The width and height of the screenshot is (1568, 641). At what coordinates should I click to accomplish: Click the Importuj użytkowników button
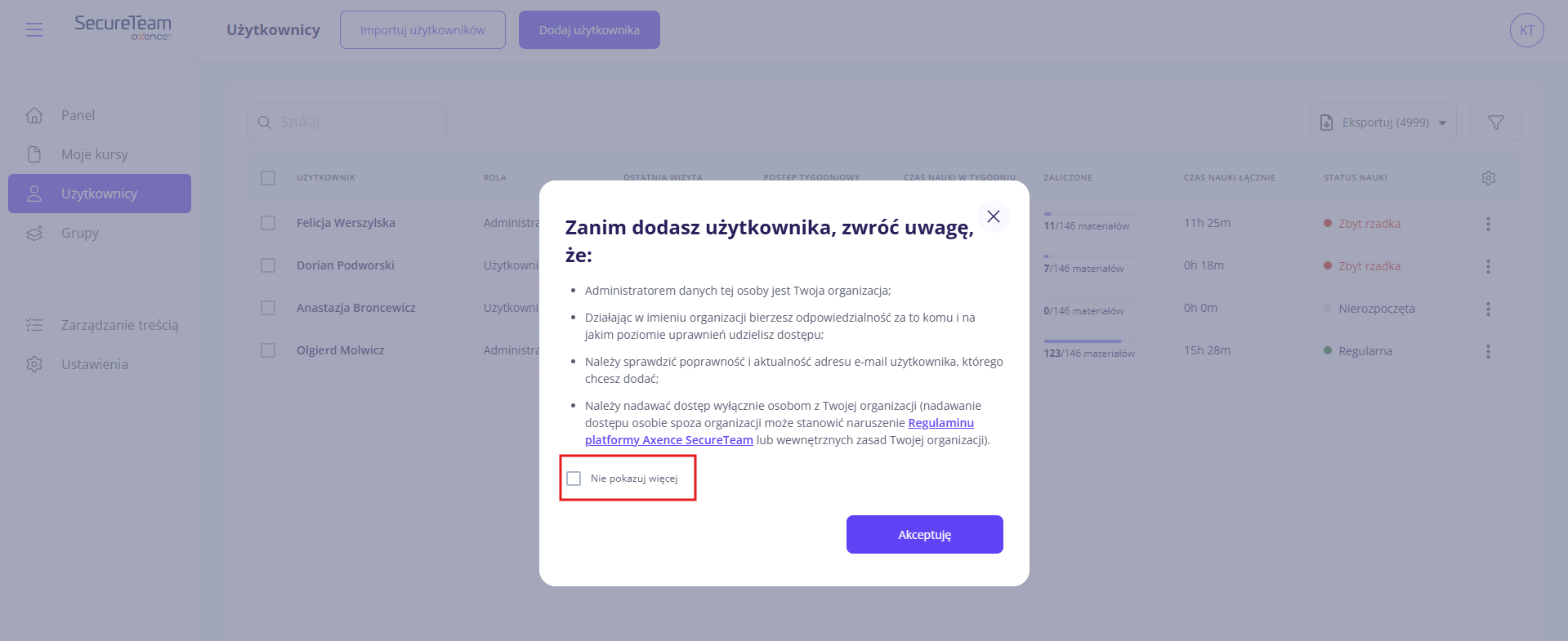422,30
